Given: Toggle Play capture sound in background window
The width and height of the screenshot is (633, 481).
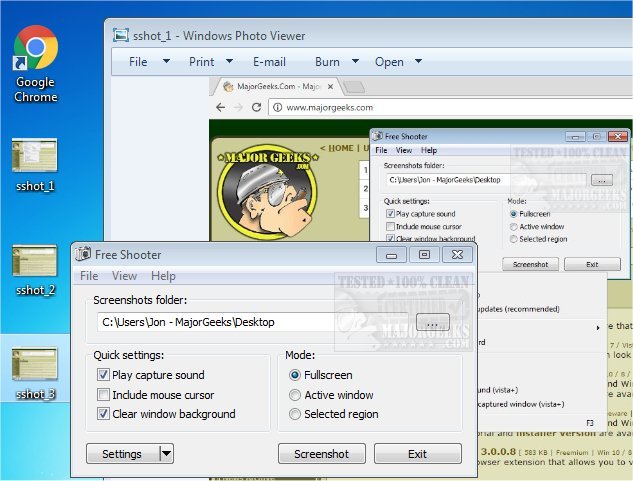Looking at the screenshot, I should tap(390, 214).
